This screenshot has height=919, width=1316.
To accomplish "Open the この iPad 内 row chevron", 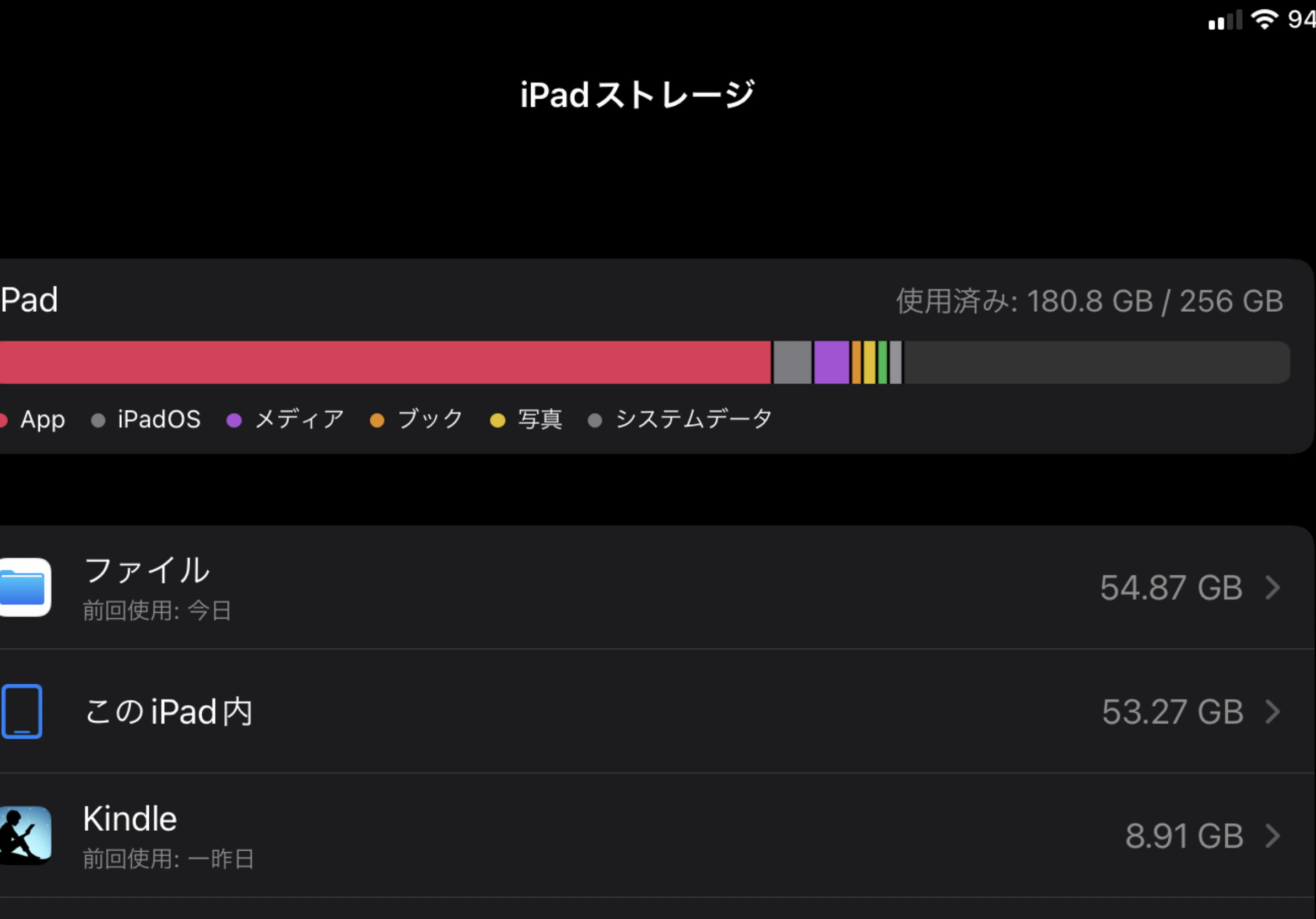I will [1273, 712].
